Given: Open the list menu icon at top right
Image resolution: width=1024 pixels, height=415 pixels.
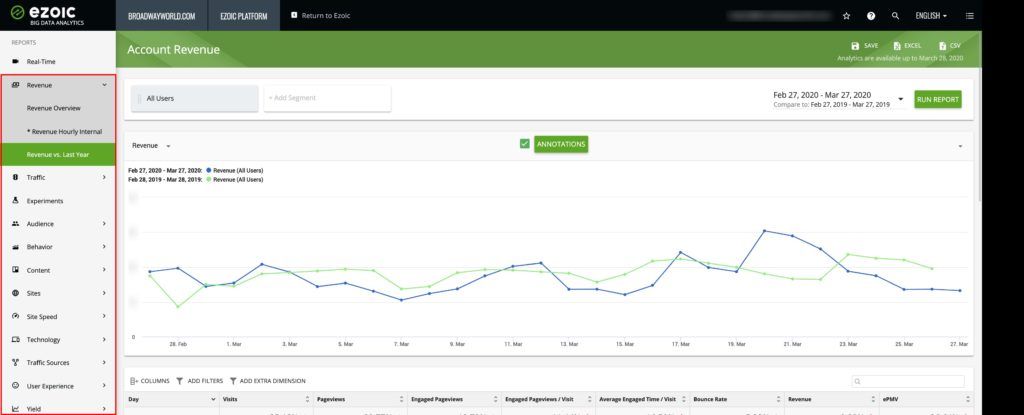Looking at the screenshot, I should click(969, 16).
